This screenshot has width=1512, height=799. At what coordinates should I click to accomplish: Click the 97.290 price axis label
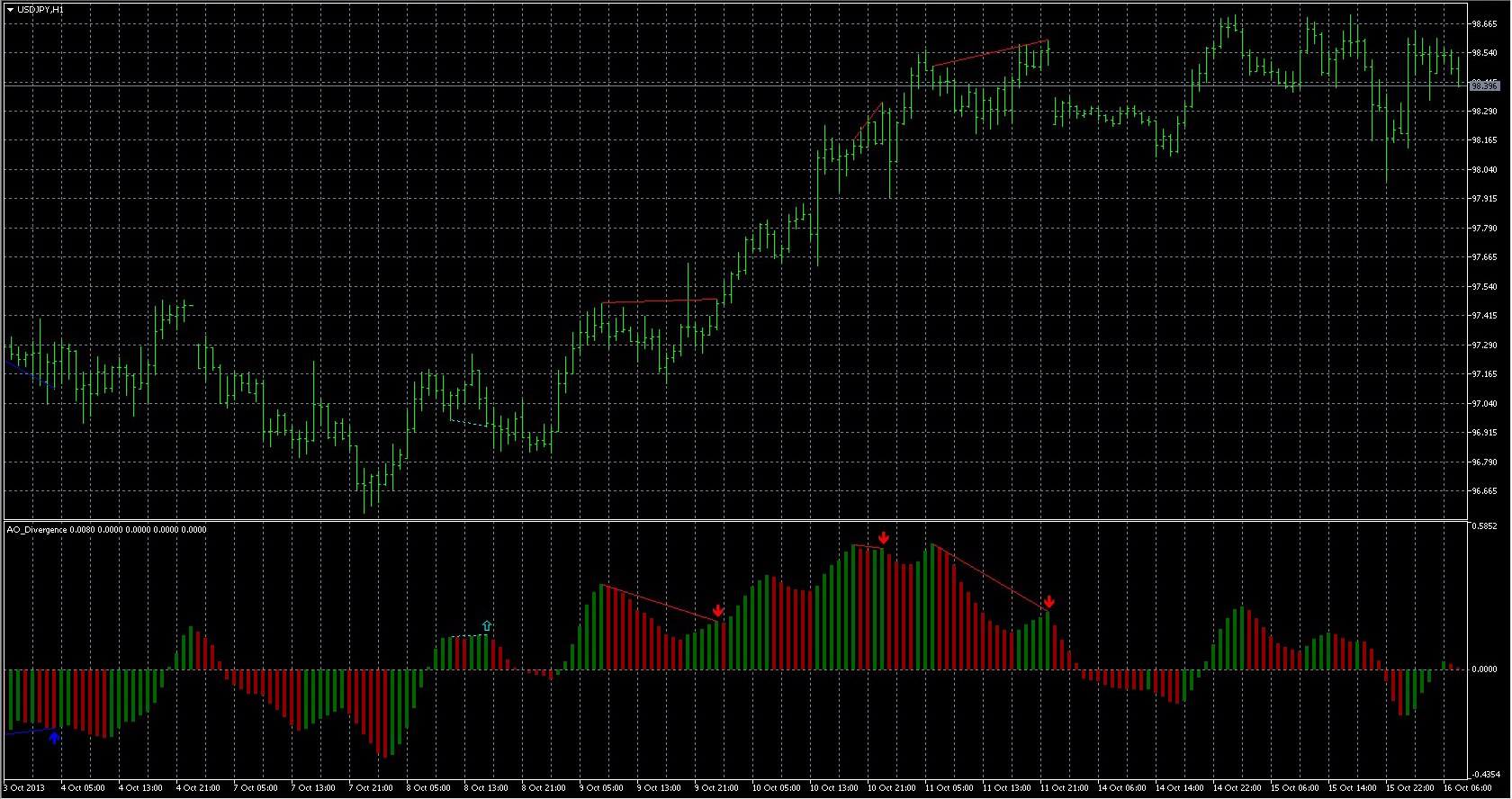pyautogui.click(x=1484, y=346)
